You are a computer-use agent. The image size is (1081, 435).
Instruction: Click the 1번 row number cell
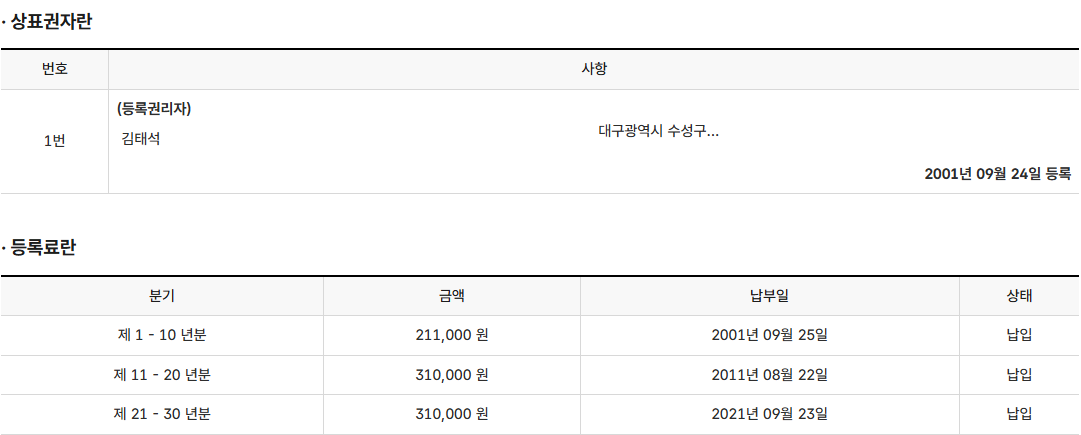54,141
